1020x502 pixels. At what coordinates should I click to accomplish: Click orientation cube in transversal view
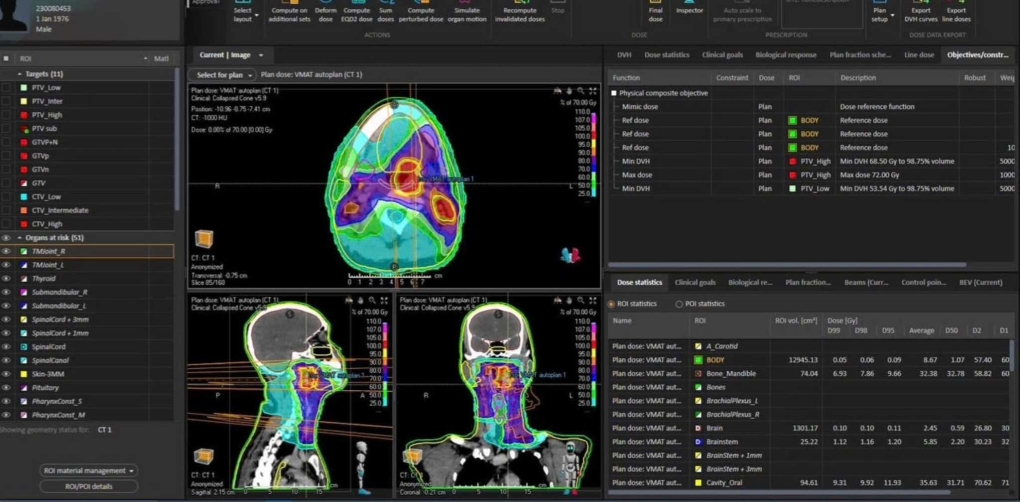coord(204,239)
